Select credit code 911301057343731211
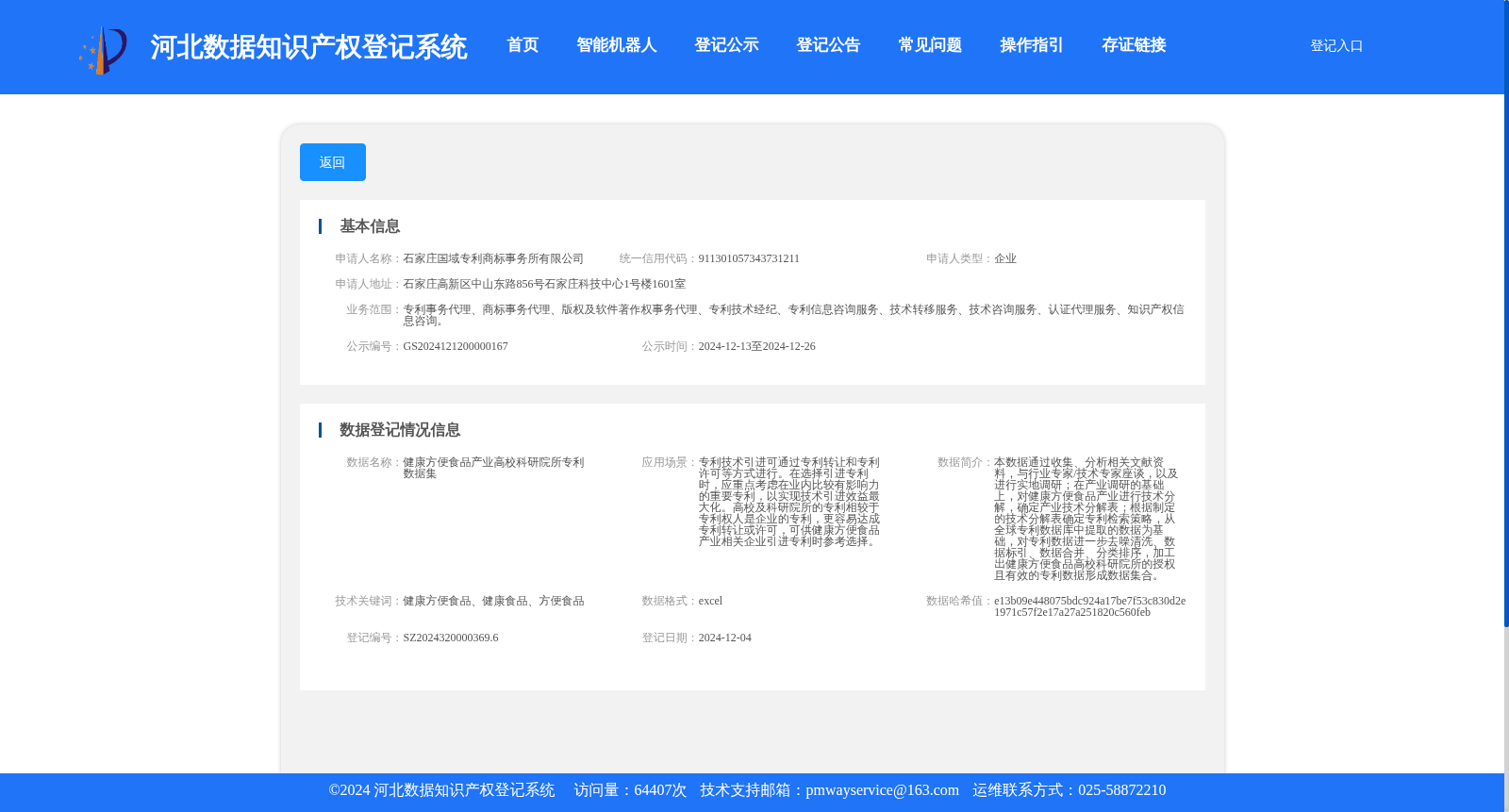Screen dimensions: 1509x812 pos(749,258)
